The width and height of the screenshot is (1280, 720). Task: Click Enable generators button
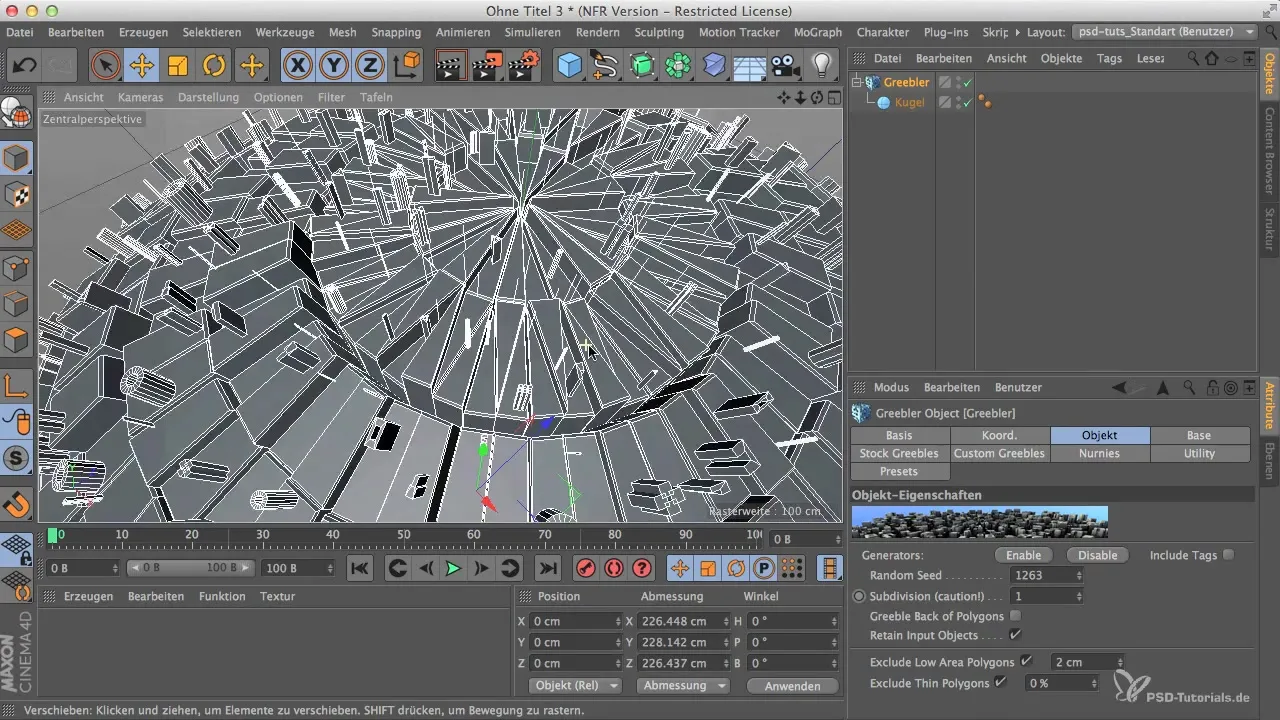click(1023, 555)
